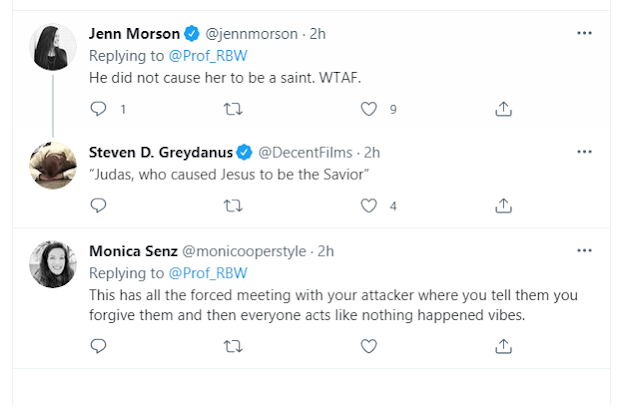Reply to Jenn Morson's tweet
622x405 pixels.
click(98, 109)
